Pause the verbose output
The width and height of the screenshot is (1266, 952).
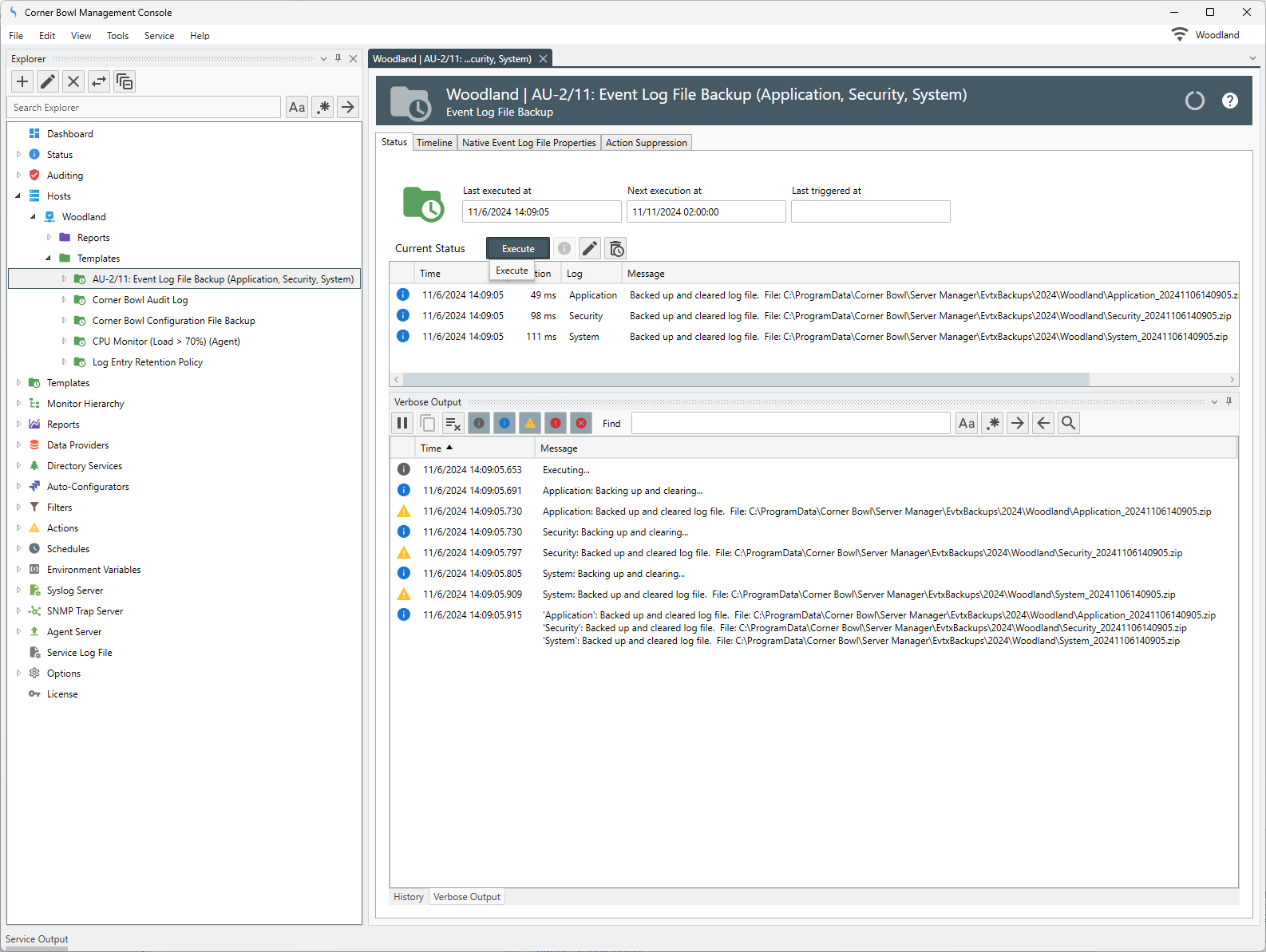[x=402, y=424]
